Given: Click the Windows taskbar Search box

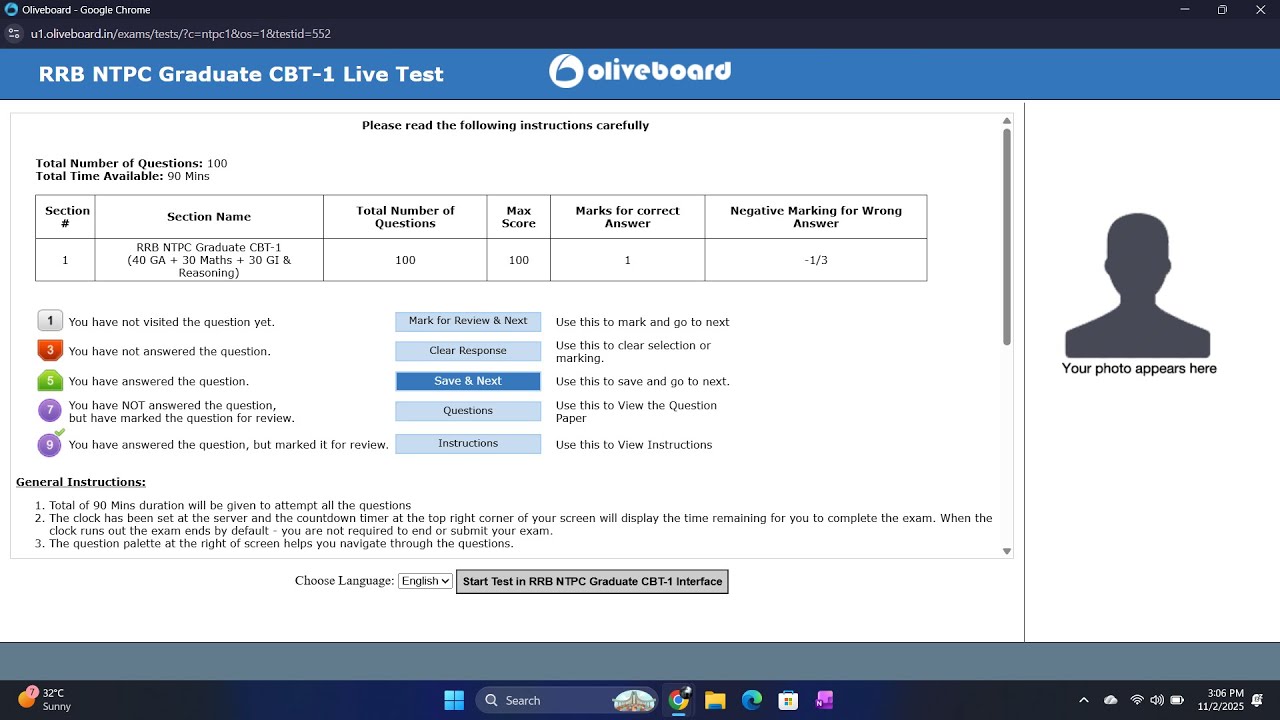Looking at the screenshot, I should point(566,700).
